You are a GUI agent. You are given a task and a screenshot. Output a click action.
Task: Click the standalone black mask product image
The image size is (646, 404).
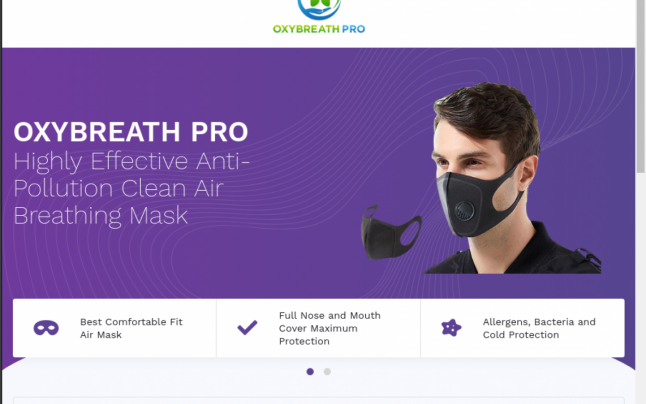pos(391,232)
